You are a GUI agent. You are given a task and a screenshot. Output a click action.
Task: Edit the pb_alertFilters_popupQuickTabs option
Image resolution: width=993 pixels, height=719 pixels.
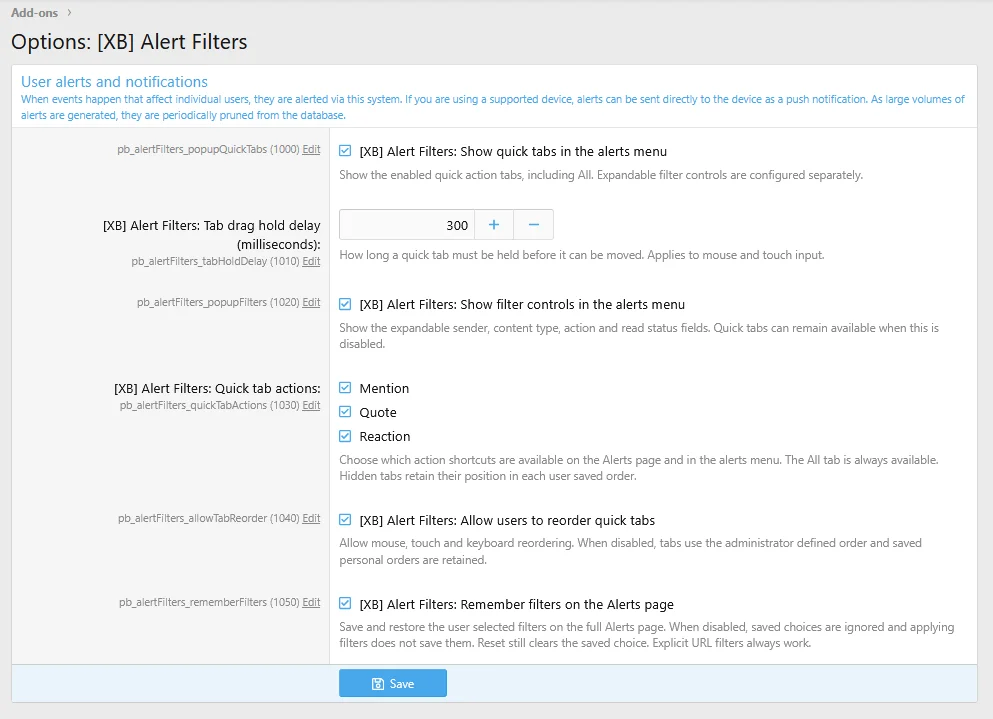(x=311, y=150)
